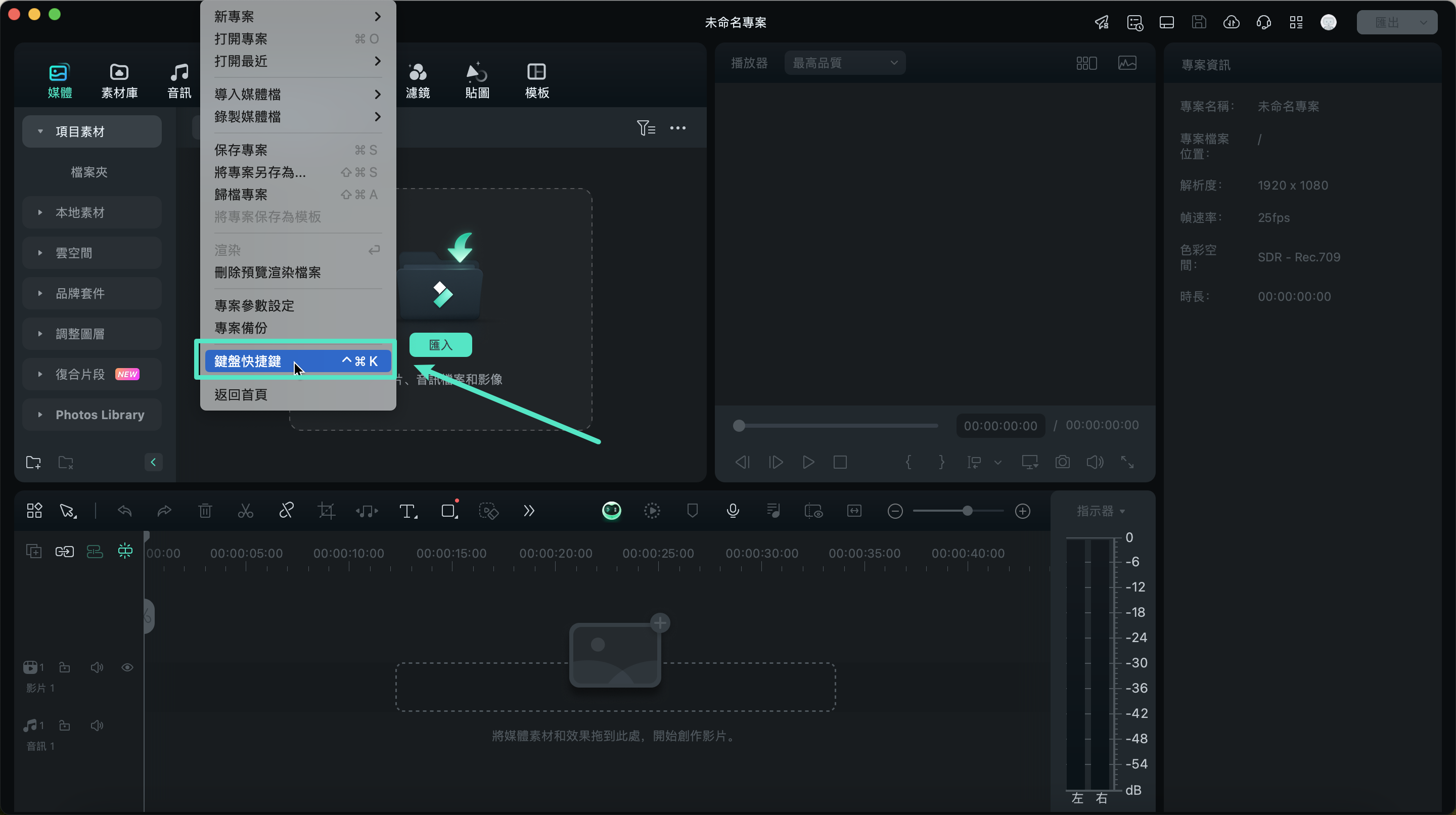
Task: Open the media panel more options dots
Action: [x=677, y=128]
